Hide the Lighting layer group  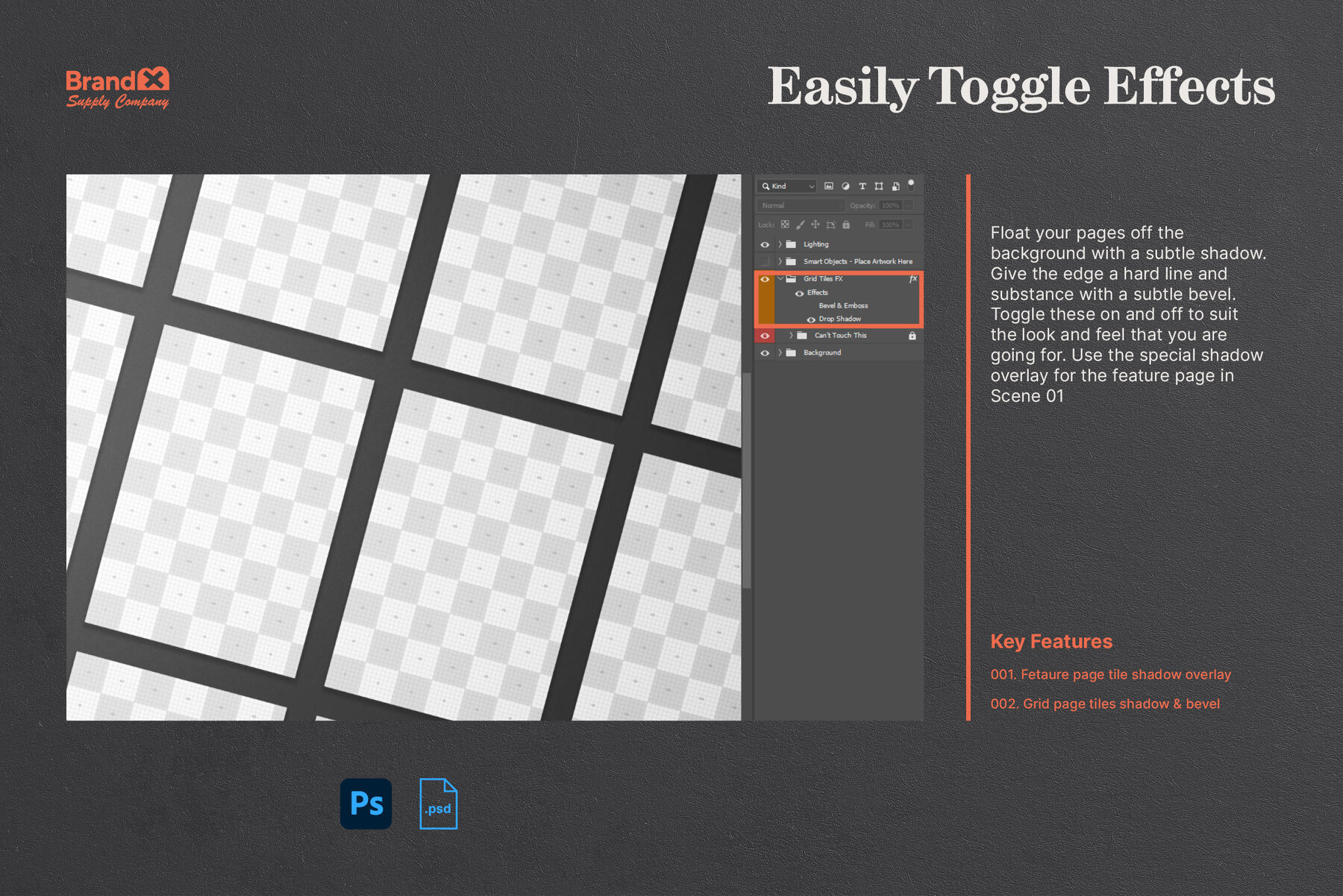(x=764, y=244)
